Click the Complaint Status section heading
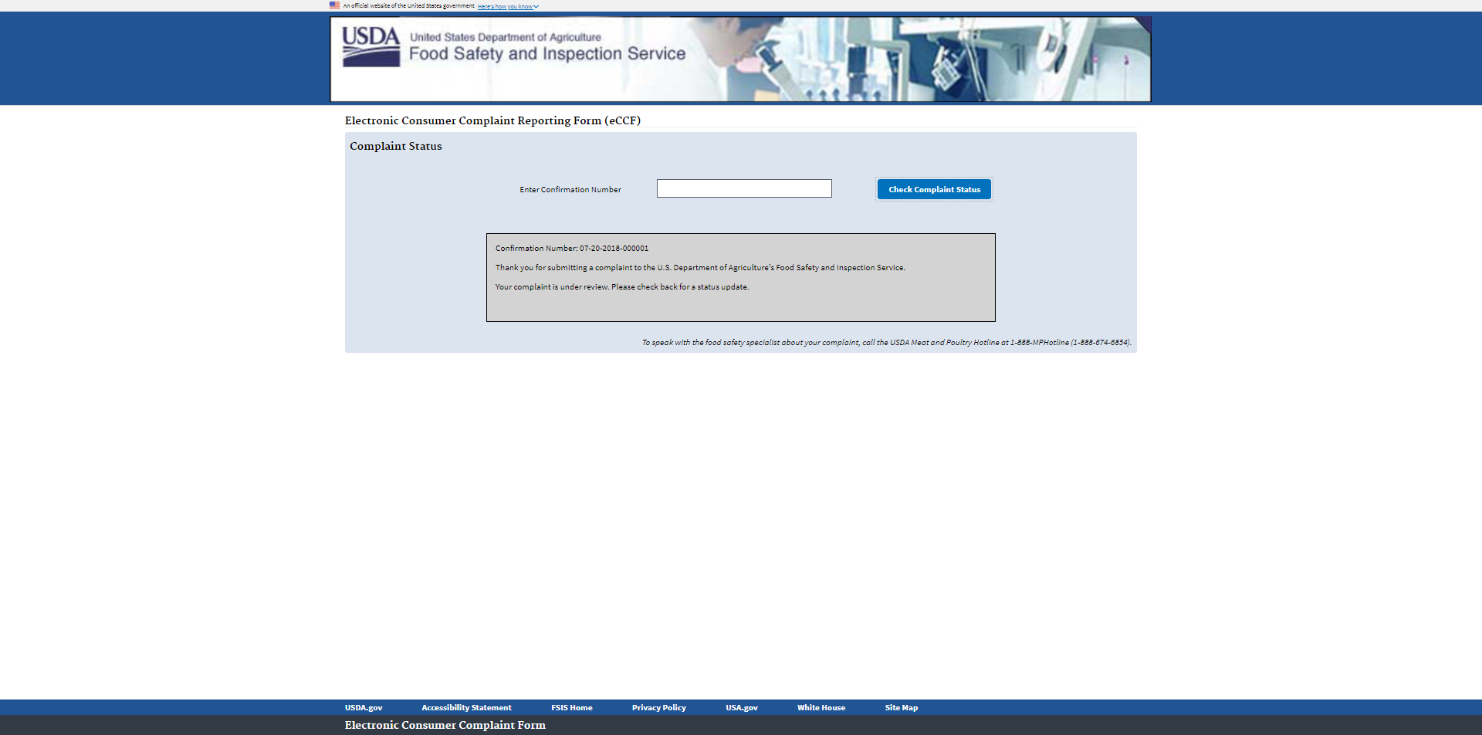Image resolution: width=1482 pixels, height=735 pixels. click(x=395, y=147)
